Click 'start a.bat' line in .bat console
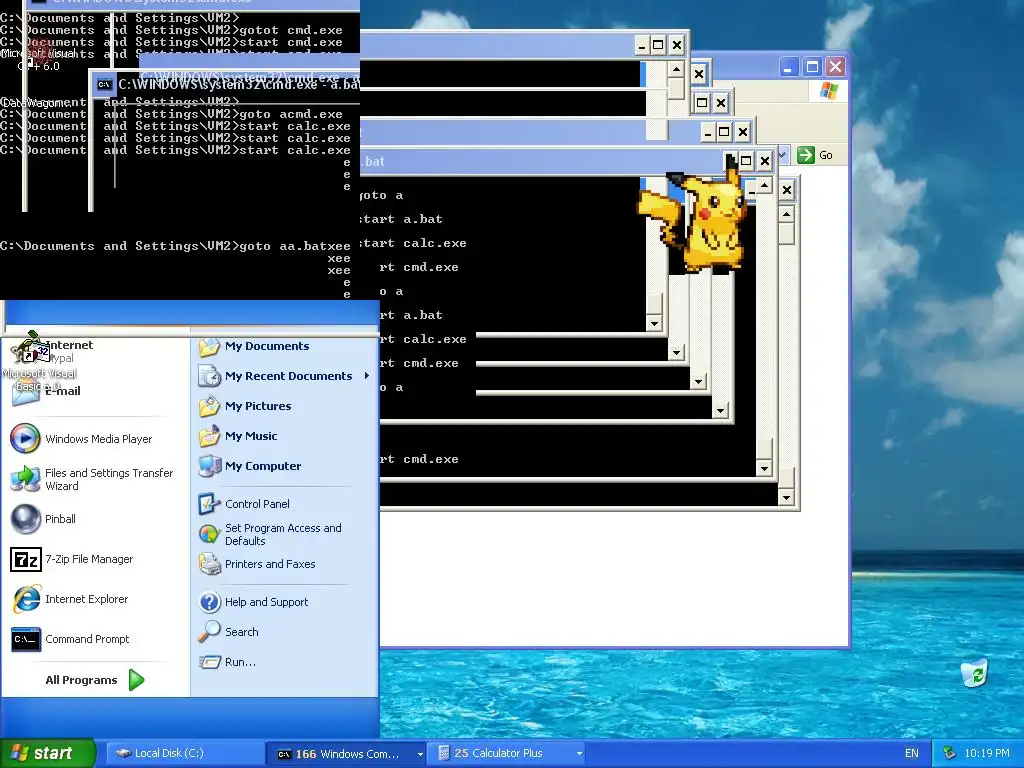The height and width of the screenshot is (768, 1024). pyautogui.click(x=402, y=219)
